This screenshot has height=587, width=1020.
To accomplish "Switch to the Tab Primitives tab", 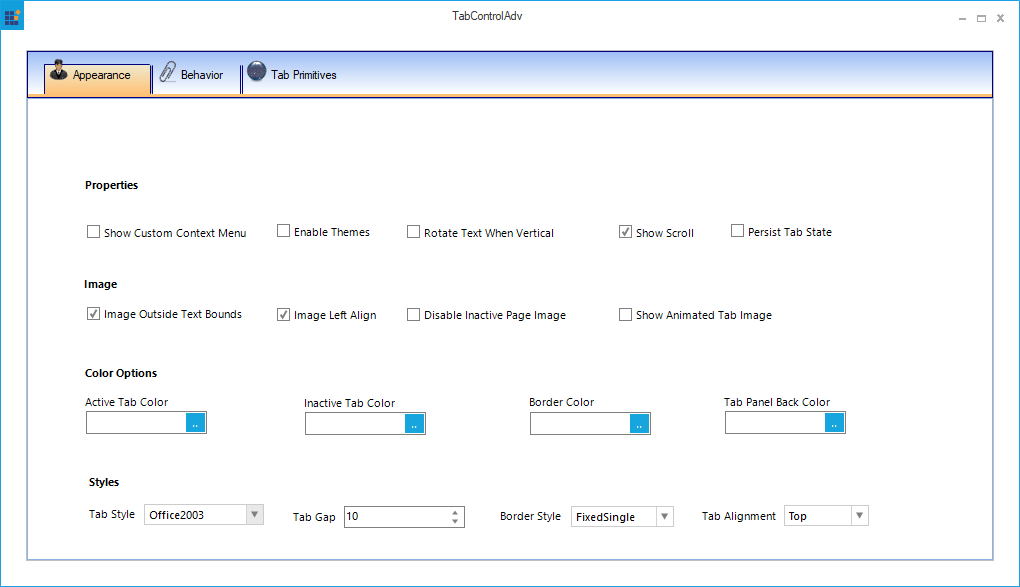I will pos(305,73).
